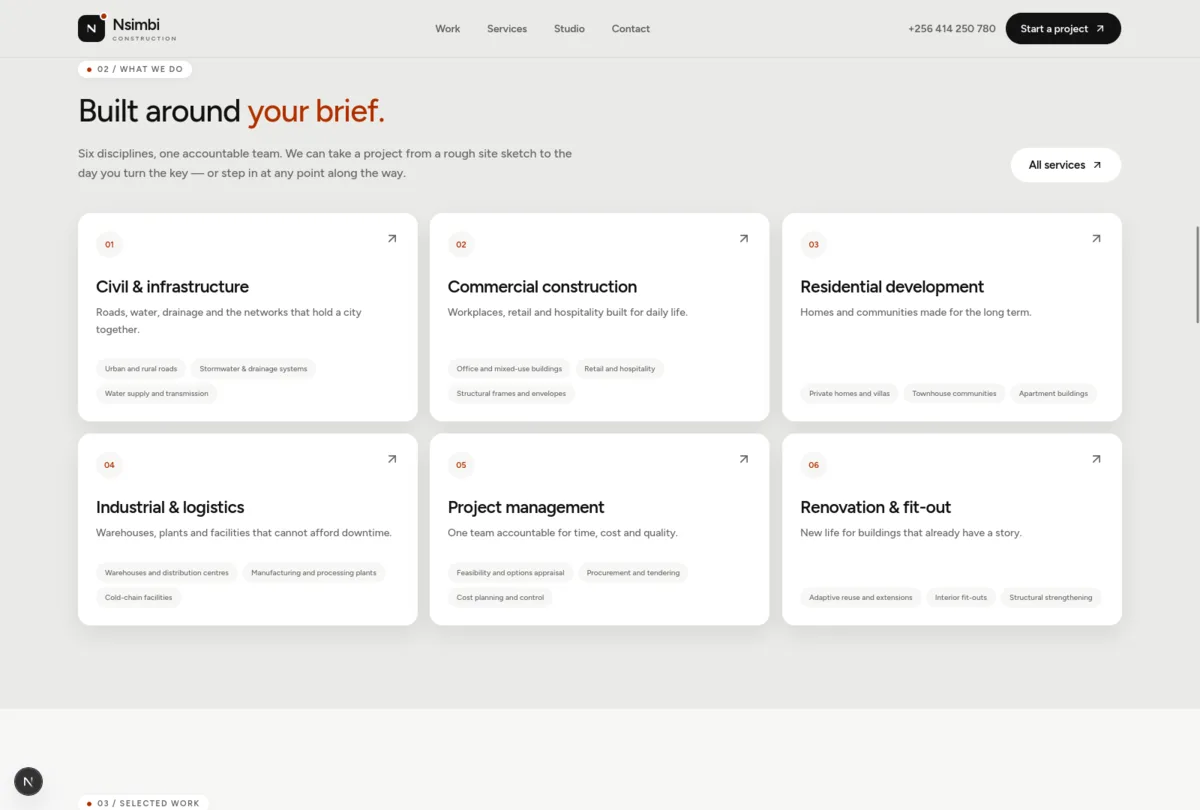
Task: Go to the Work nav item
Action: tap(448, 29)
